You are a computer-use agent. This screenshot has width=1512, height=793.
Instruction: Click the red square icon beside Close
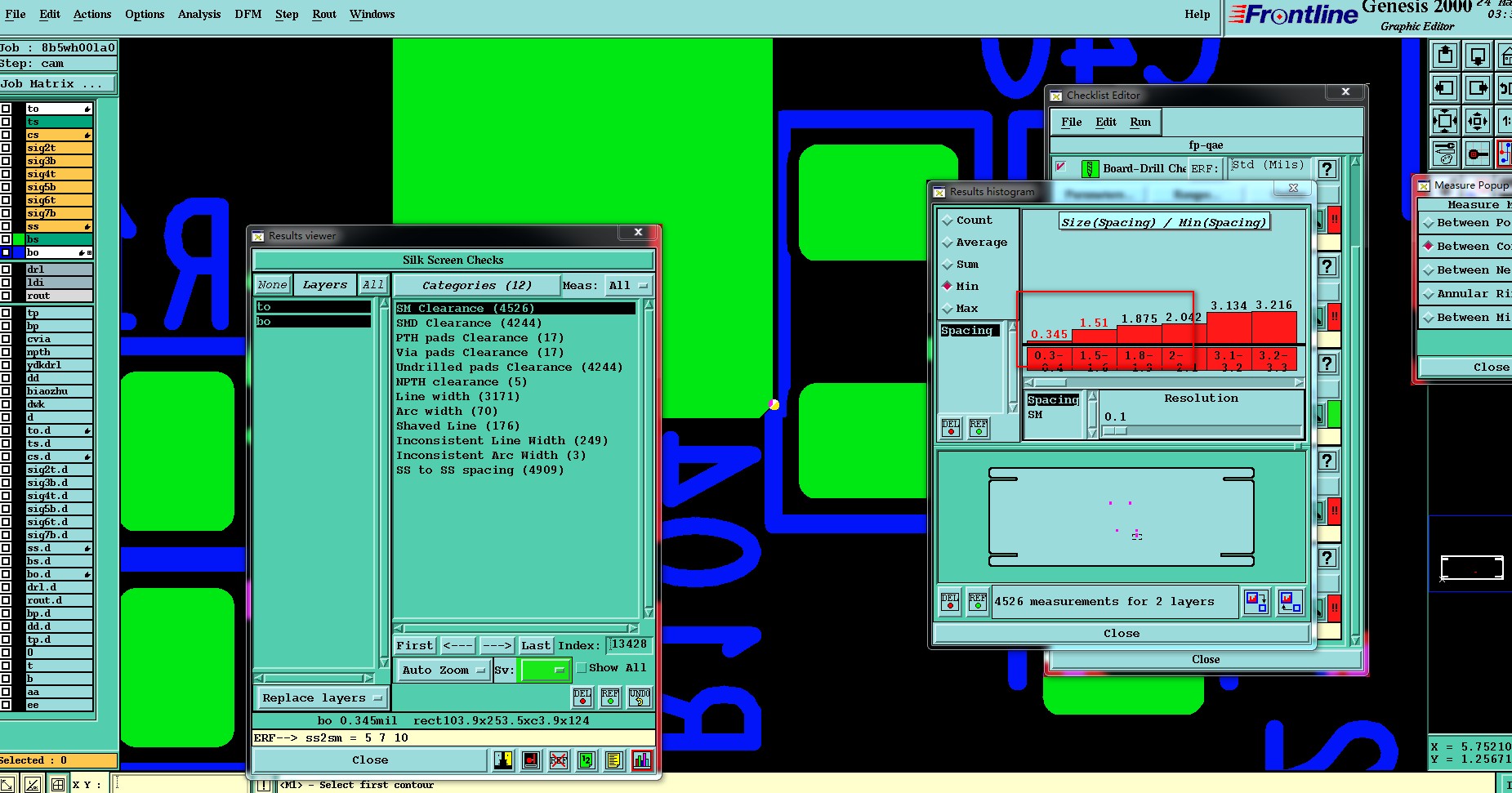pyautogui.click(x=531, y=760)
